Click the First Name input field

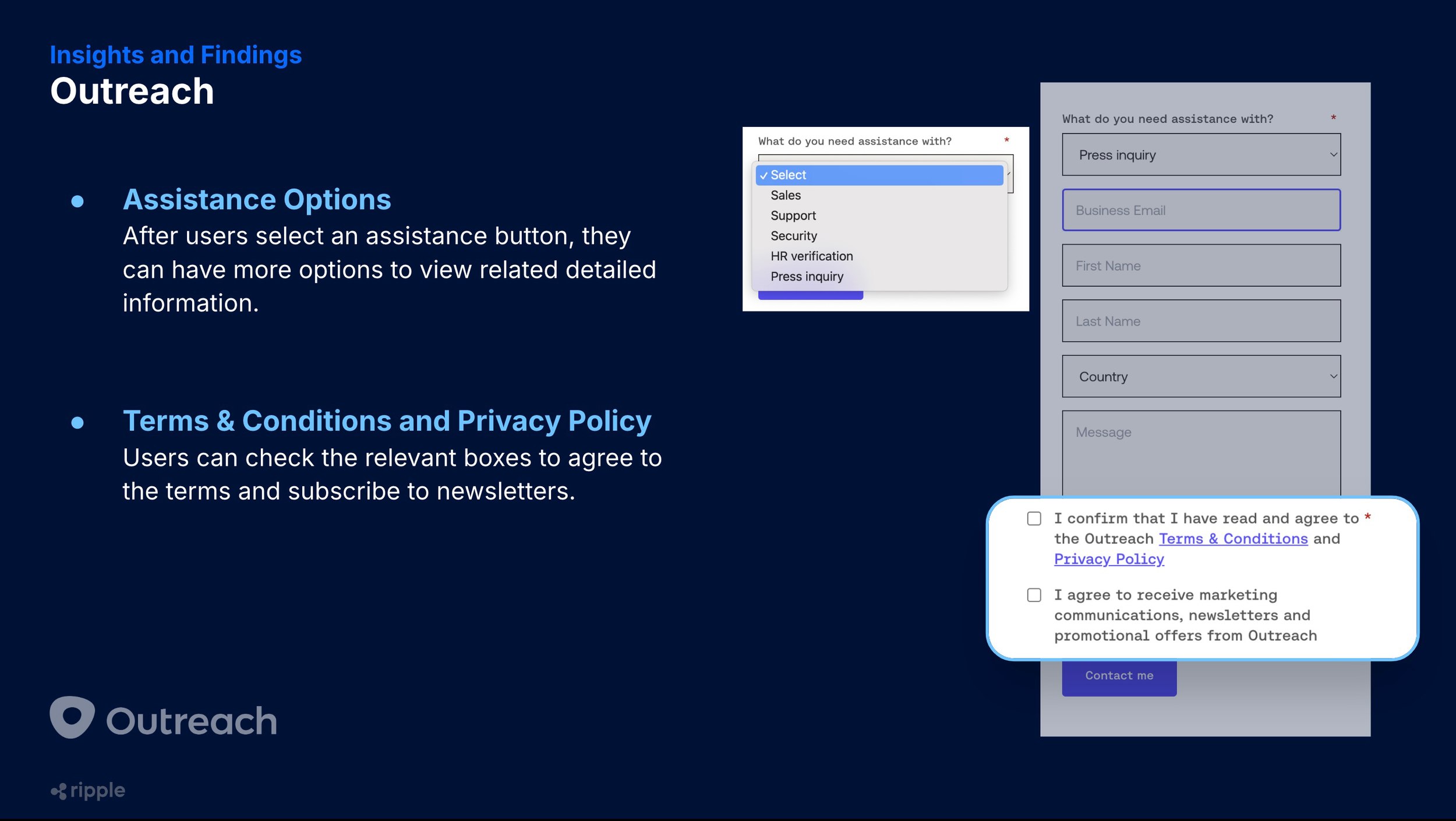pos(1201,266)
